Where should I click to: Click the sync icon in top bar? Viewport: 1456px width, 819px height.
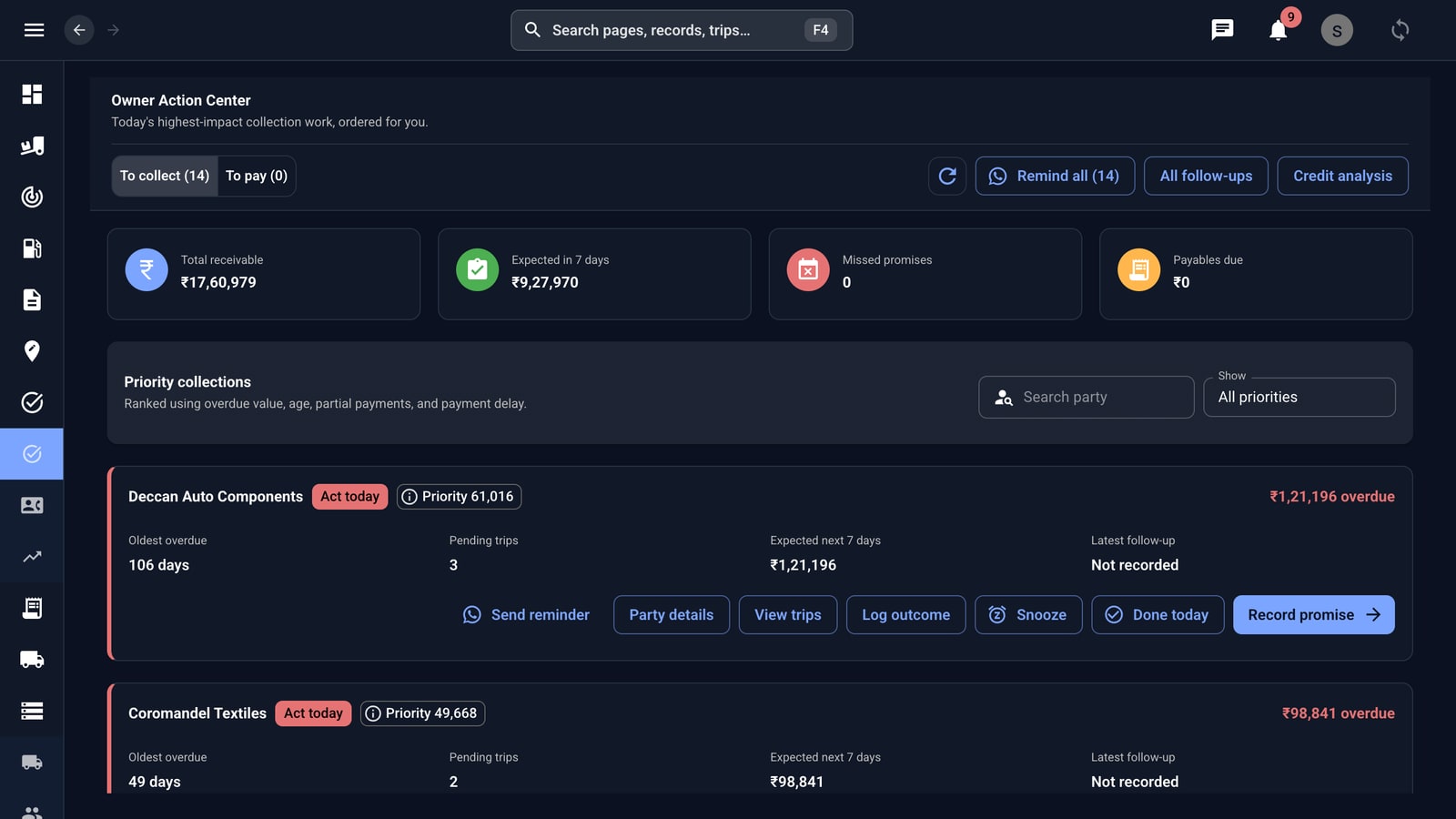[x=1400, y=30]
